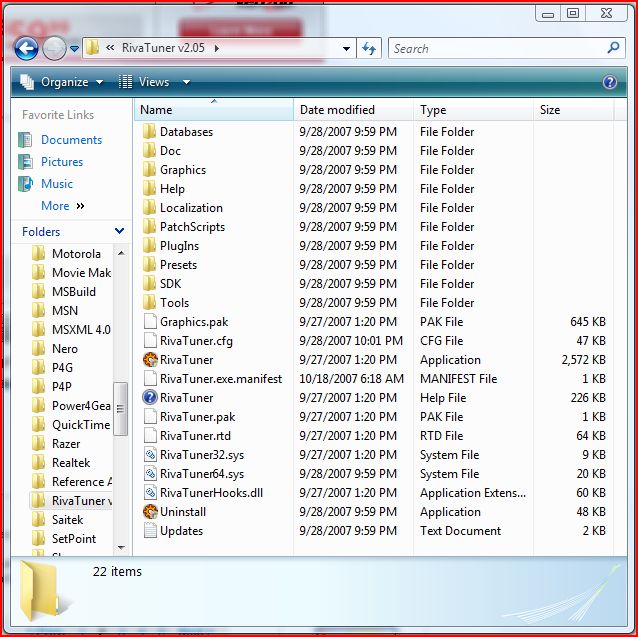Select the Help folder icon
Viewport: 638px width, 637px height.
point(149,188)
